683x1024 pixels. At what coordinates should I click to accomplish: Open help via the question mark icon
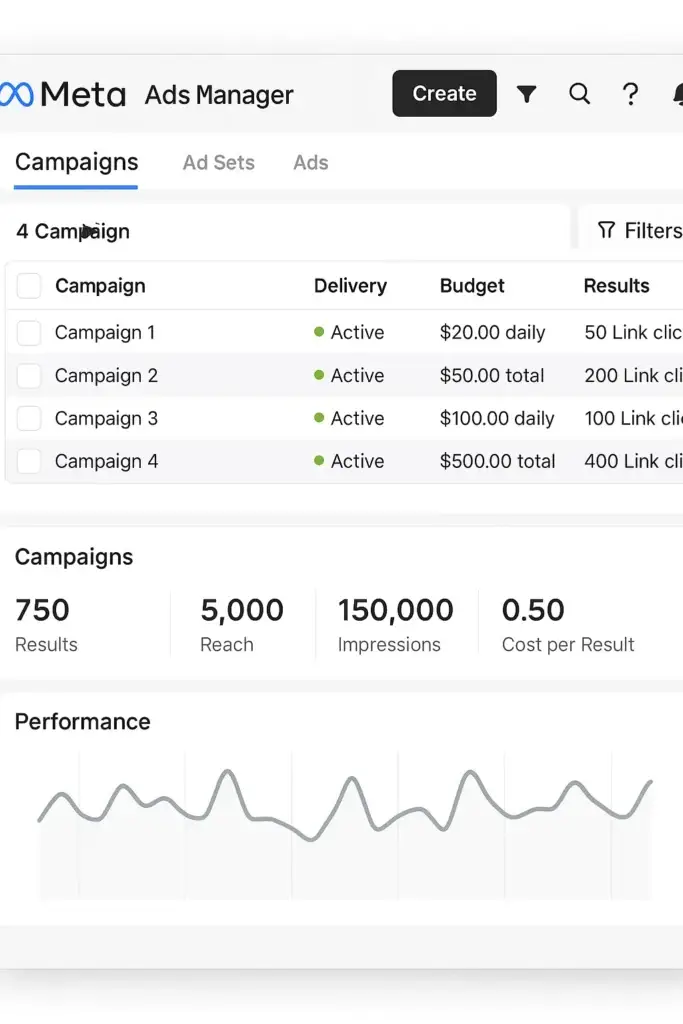(x=630, y=93)
